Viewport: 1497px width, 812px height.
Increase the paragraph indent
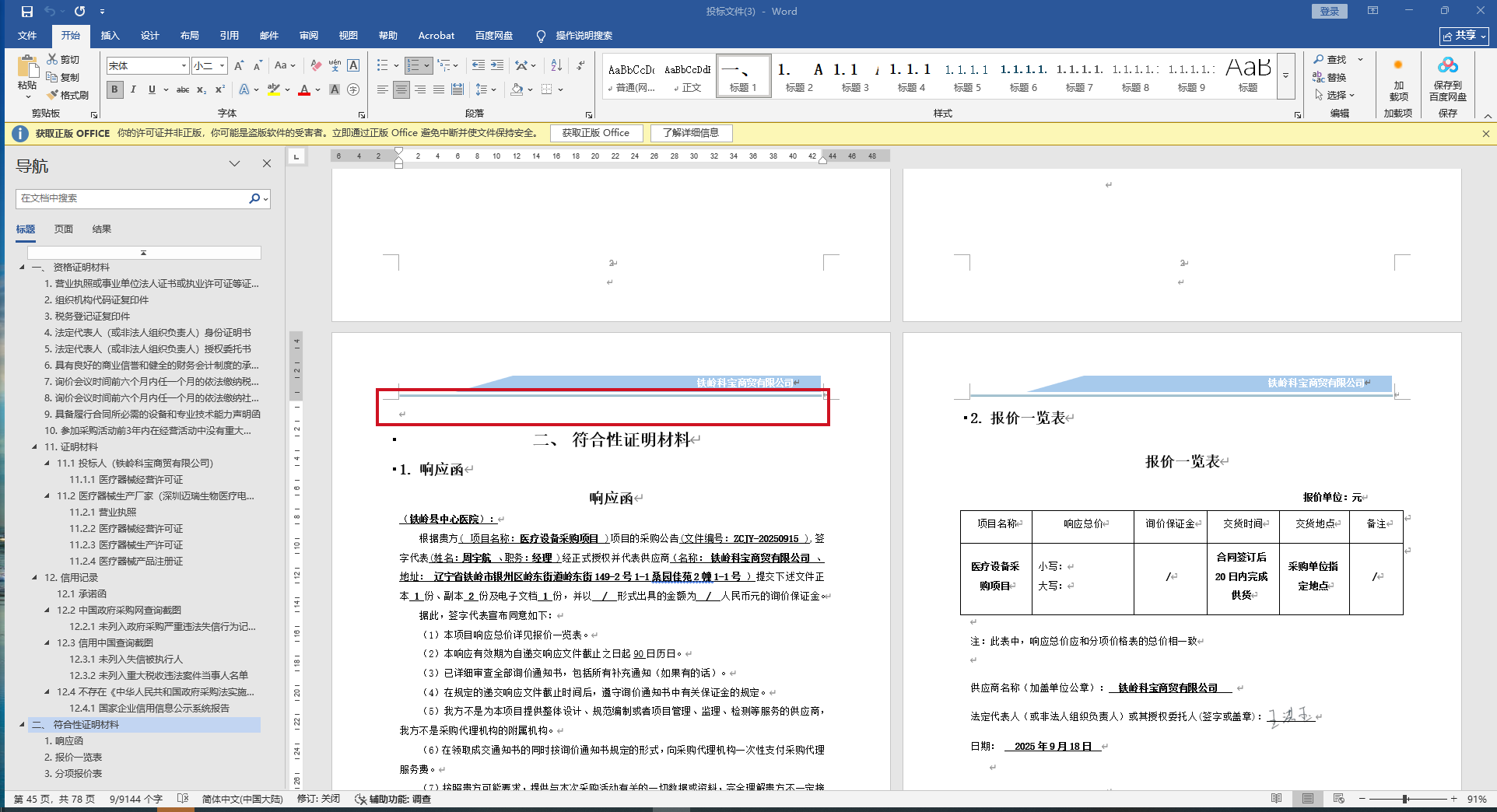click(496, 65)
